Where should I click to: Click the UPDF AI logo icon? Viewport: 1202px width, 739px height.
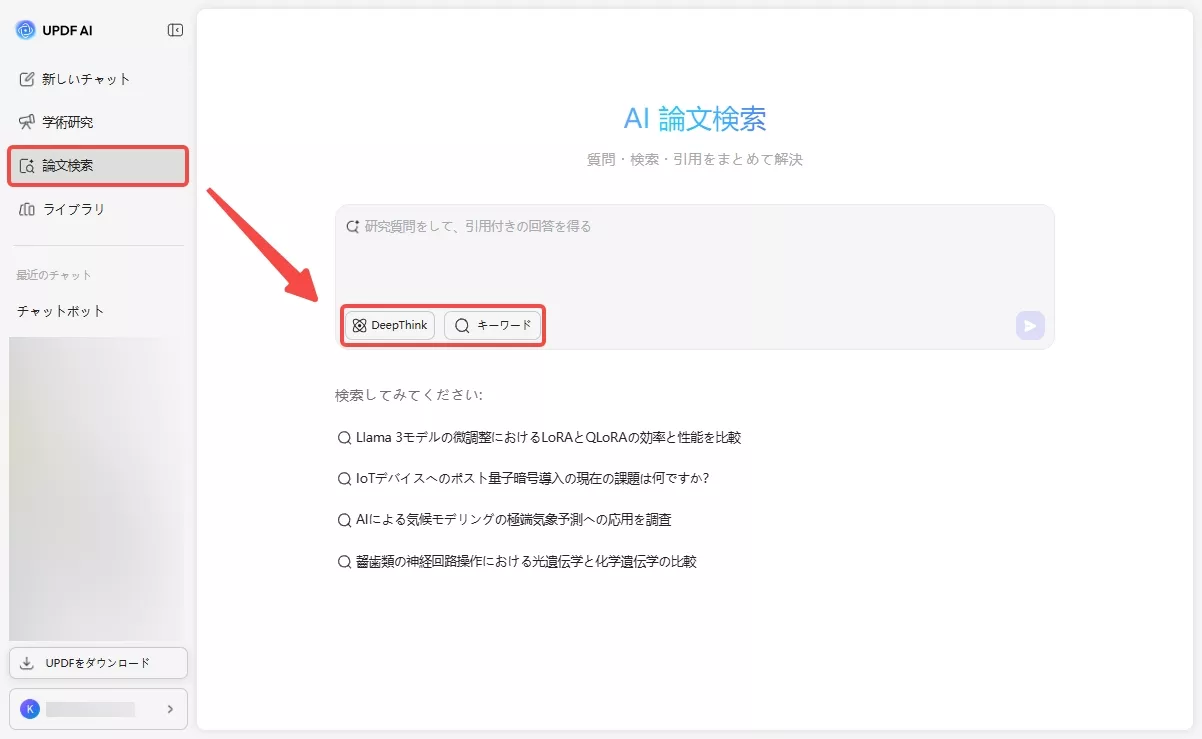coord(27,30)
